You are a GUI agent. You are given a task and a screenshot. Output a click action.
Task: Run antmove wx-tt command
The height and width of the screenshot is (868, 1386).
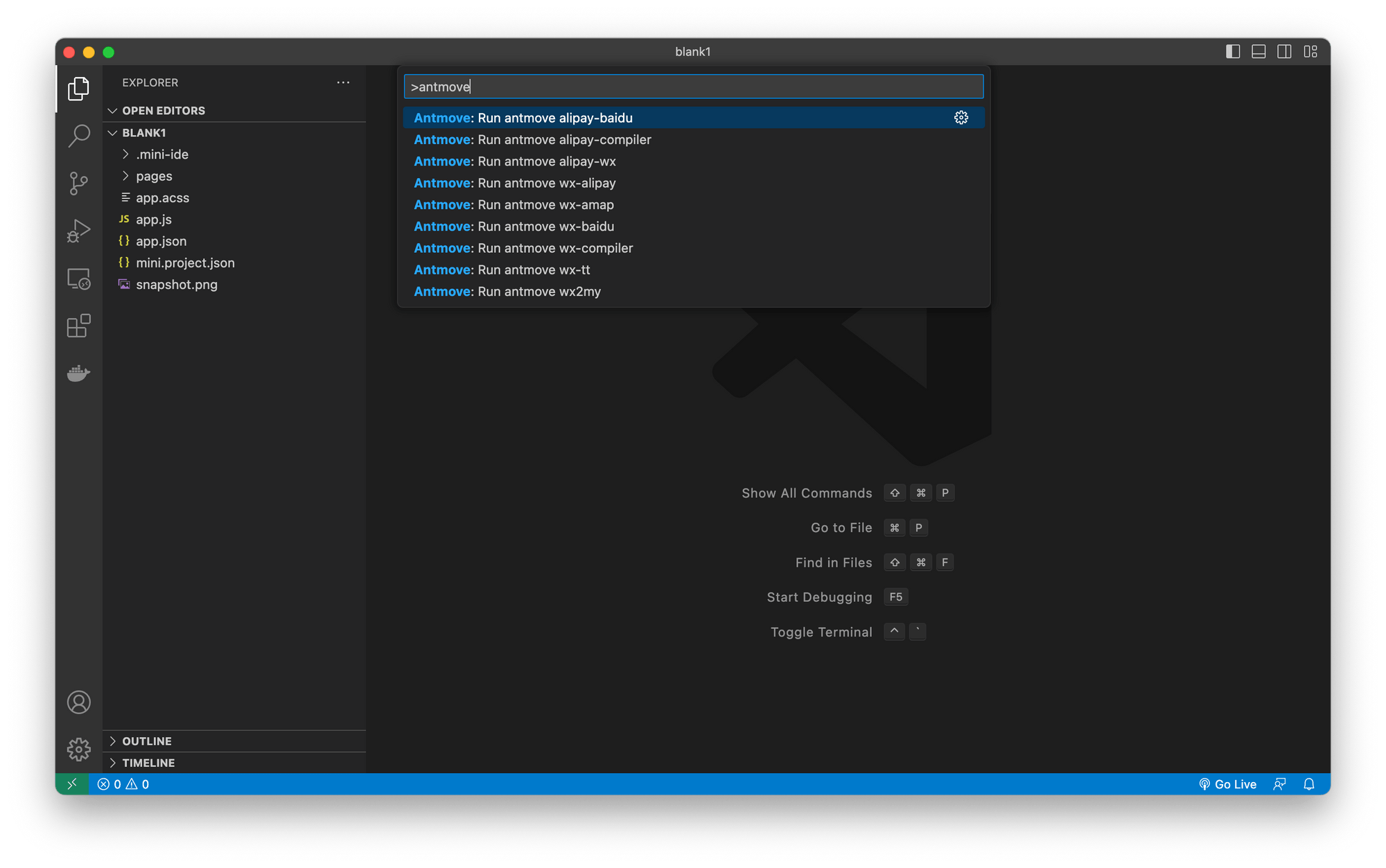tap(694, 270)
